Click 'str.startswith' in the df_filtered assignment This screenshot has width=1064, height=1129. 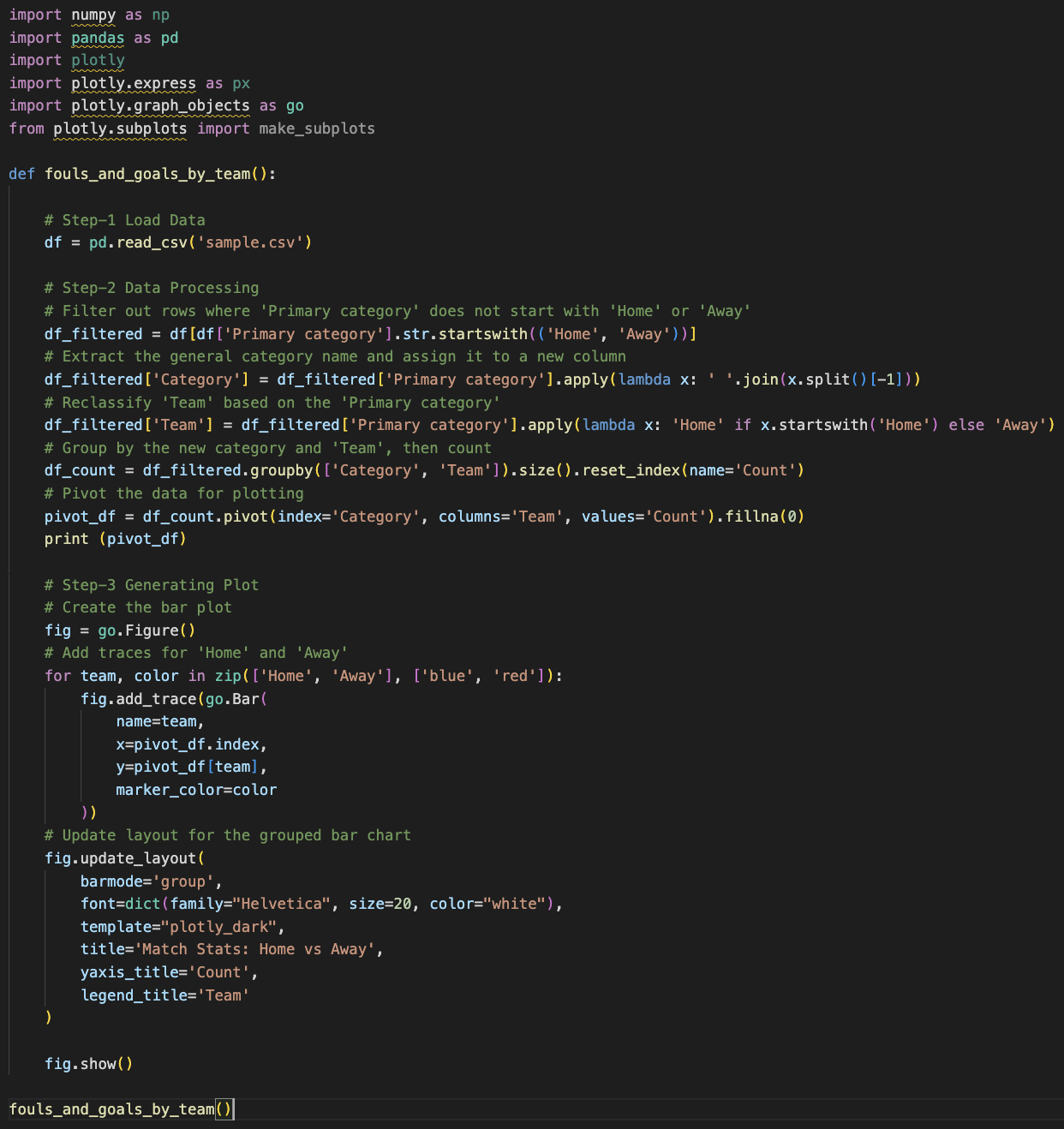pyautogui.click(x=465, y=334)
